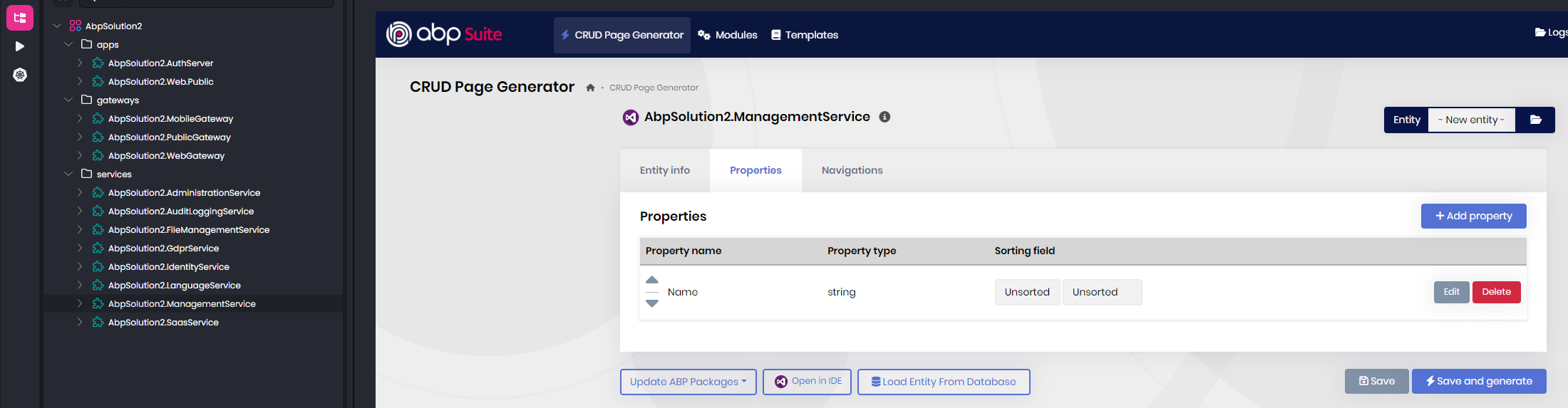This screenshot has width=1568, height=408.
Task: Click the home breadcrumb icon
Action: (590, 88)
